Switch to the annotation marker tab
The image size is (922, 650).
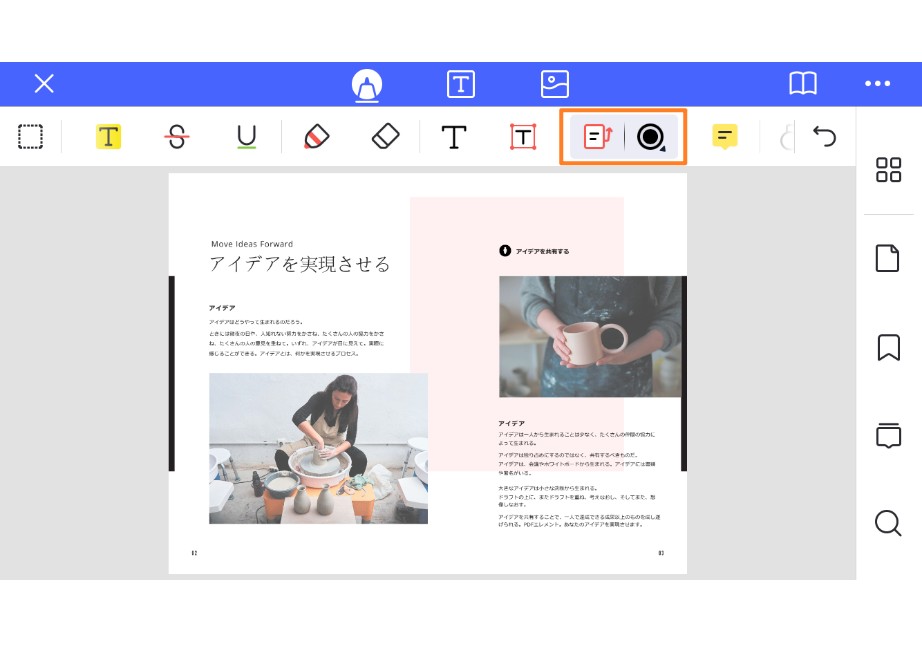pyautogui.click(x=367, y=85)
